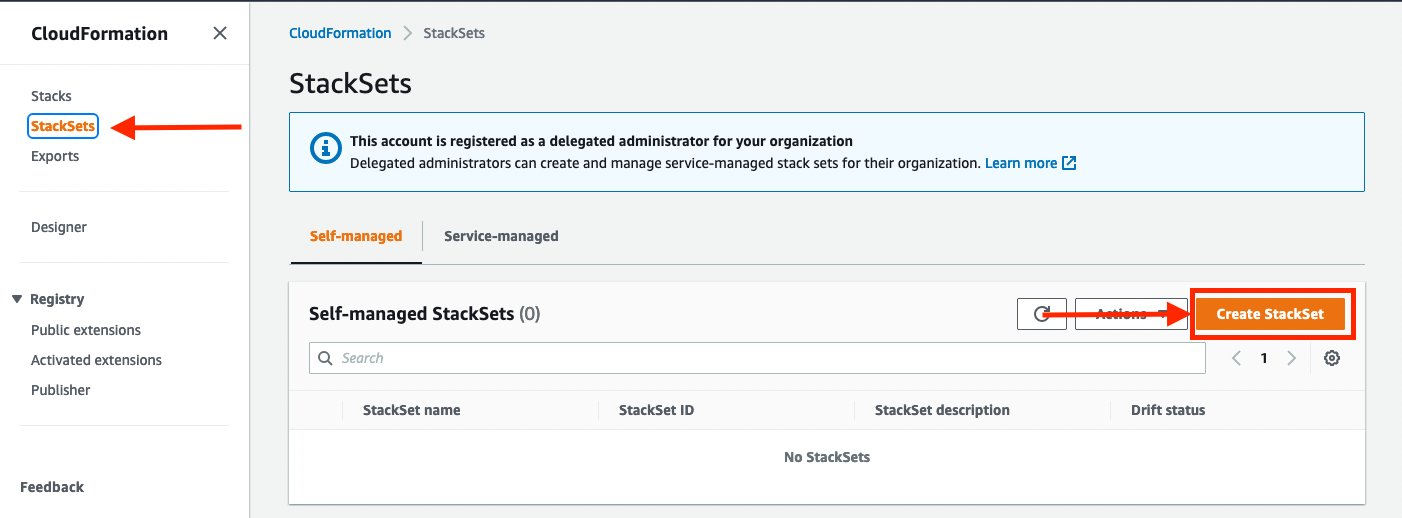Open Activated extensions
This screenshot has width=1402, height=518.
click(96, 360)
